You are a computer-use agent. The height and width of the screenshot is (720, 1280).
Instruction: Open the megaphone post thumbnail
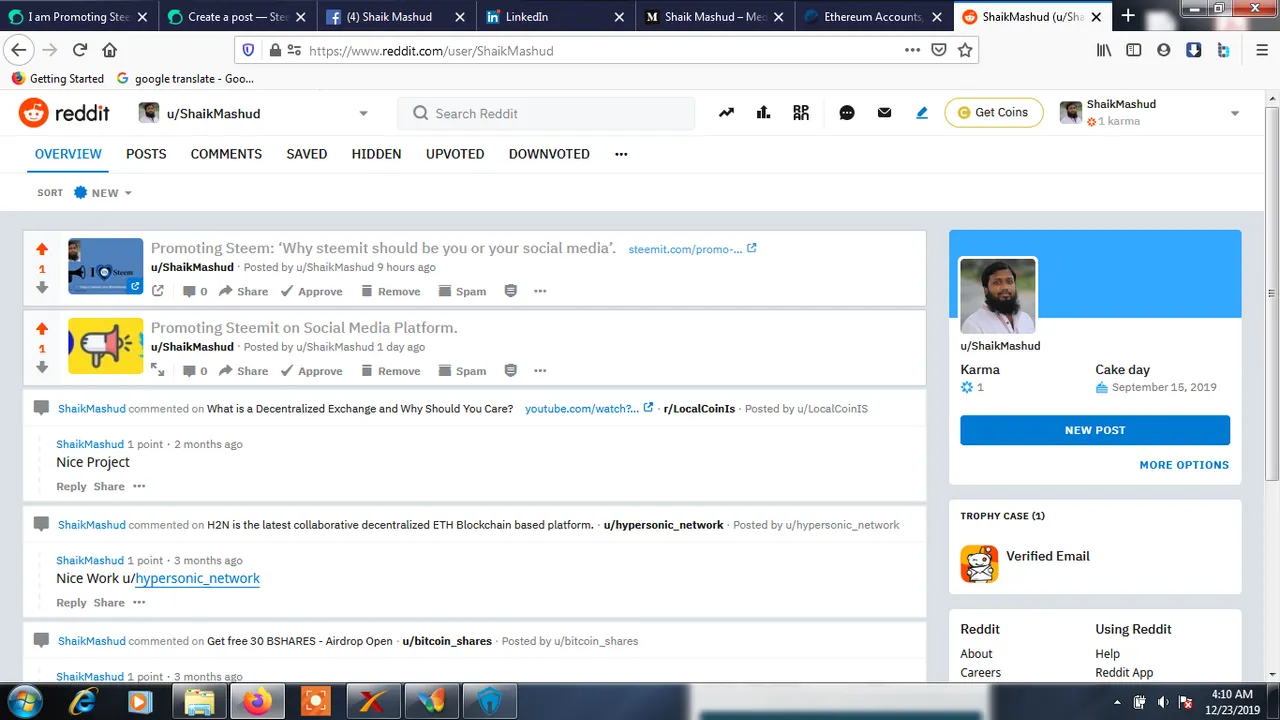[106, 346]
